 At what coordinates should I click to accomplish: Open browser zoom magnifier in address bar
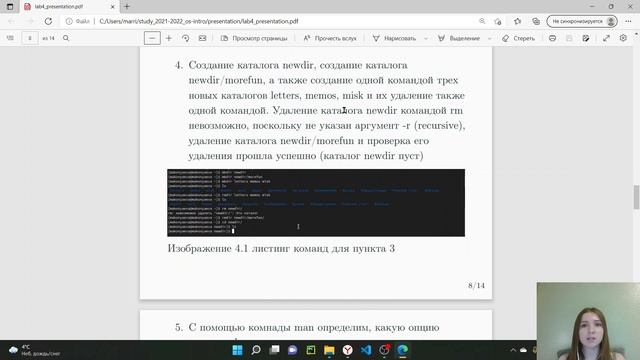pyautogui.click(x=482, y=21)
